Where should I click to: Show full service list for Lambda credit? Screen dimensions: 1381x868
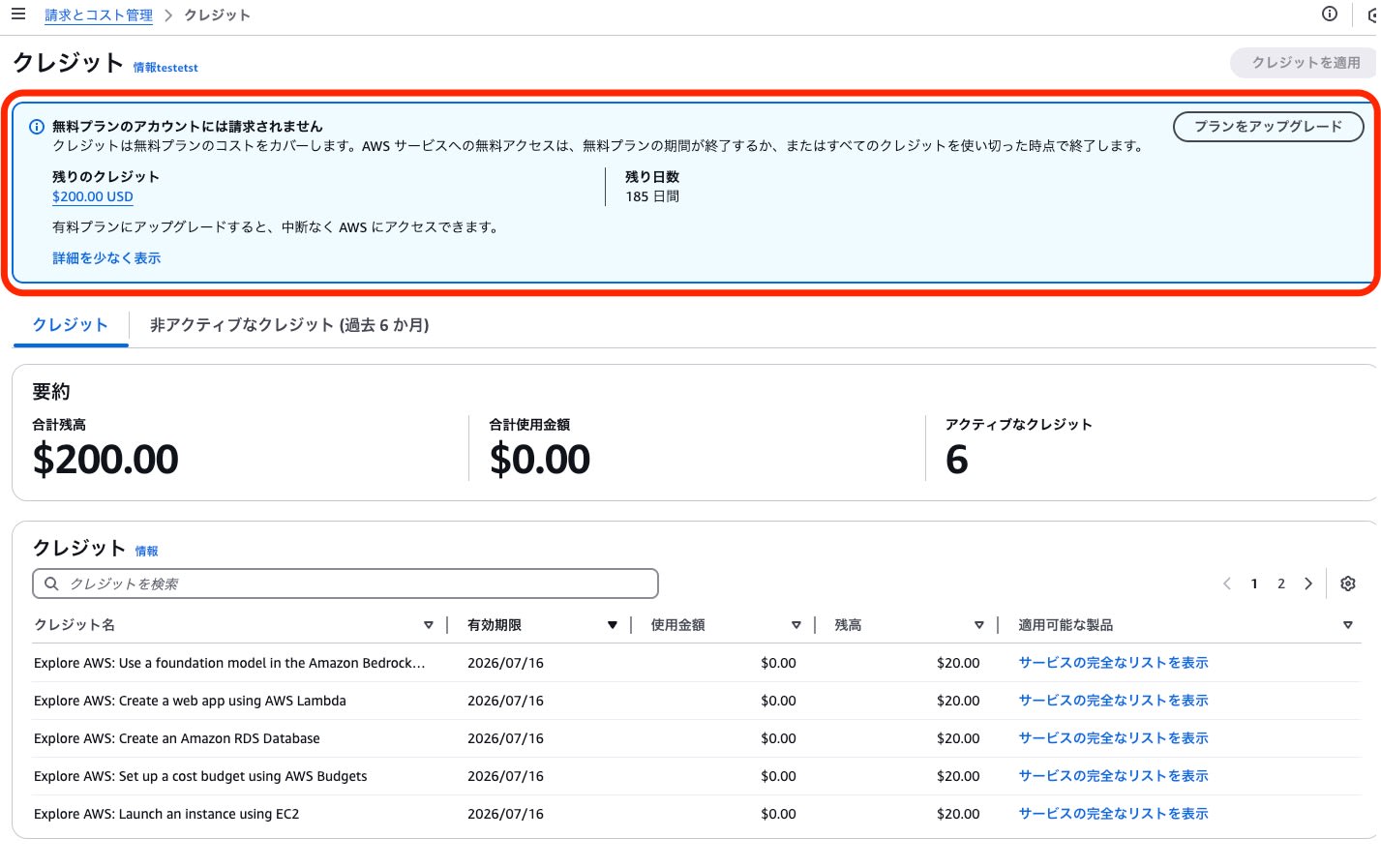tap(1113, 701)
